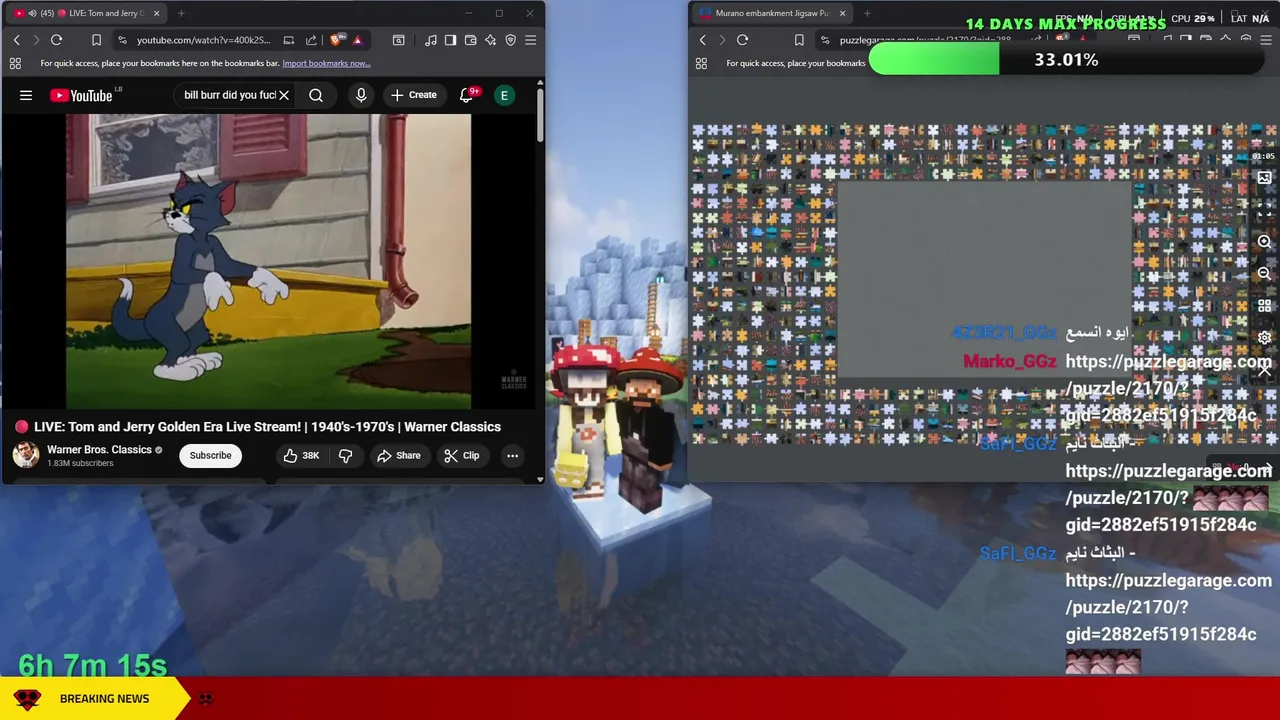Search with voice microphone on YouTube
This screenshot has width=1280, height=720.
click(x=361, y=95)
